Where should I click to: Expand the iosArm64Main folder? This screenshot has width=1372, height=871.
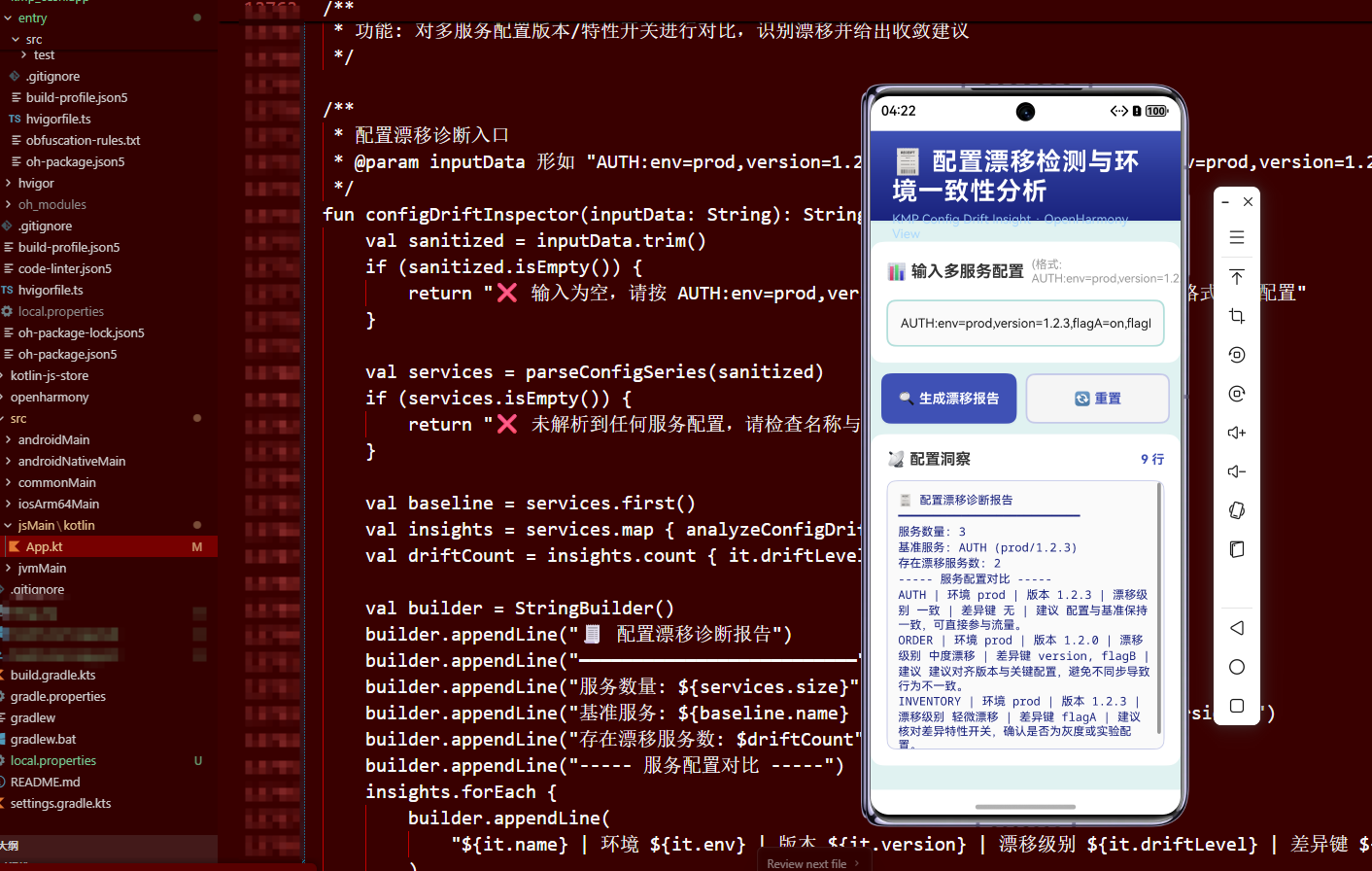point(8,504)
